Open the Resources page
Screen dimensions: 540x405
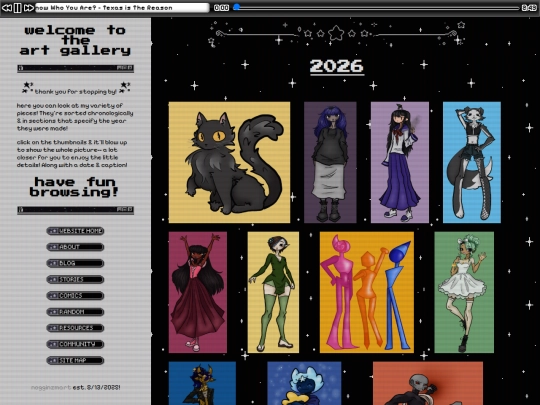click(75, 328)
